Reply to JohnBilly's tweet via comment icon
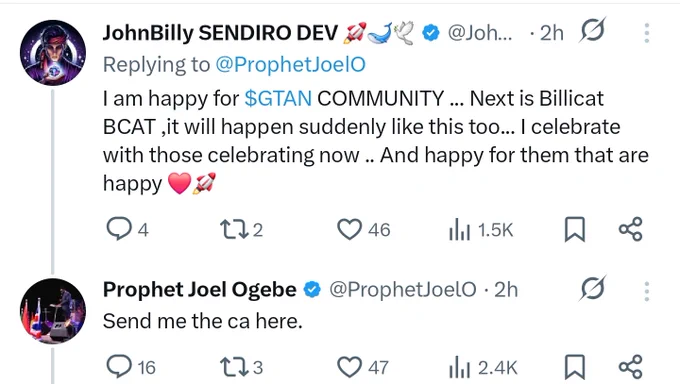This screenshot has height=384, width=680. (119, 229)
